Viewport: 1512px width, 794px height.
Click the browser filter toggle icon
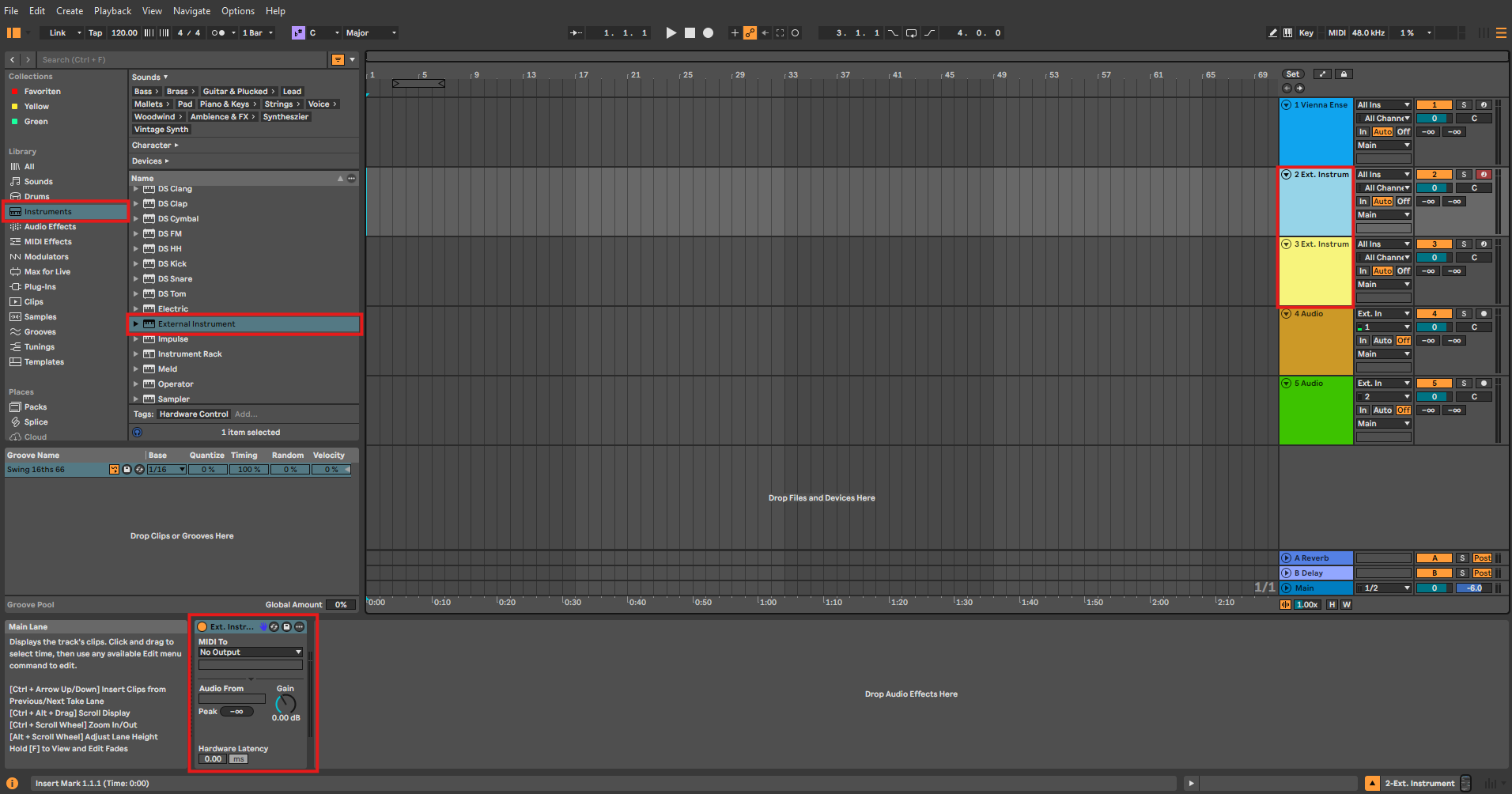[338, 60]
